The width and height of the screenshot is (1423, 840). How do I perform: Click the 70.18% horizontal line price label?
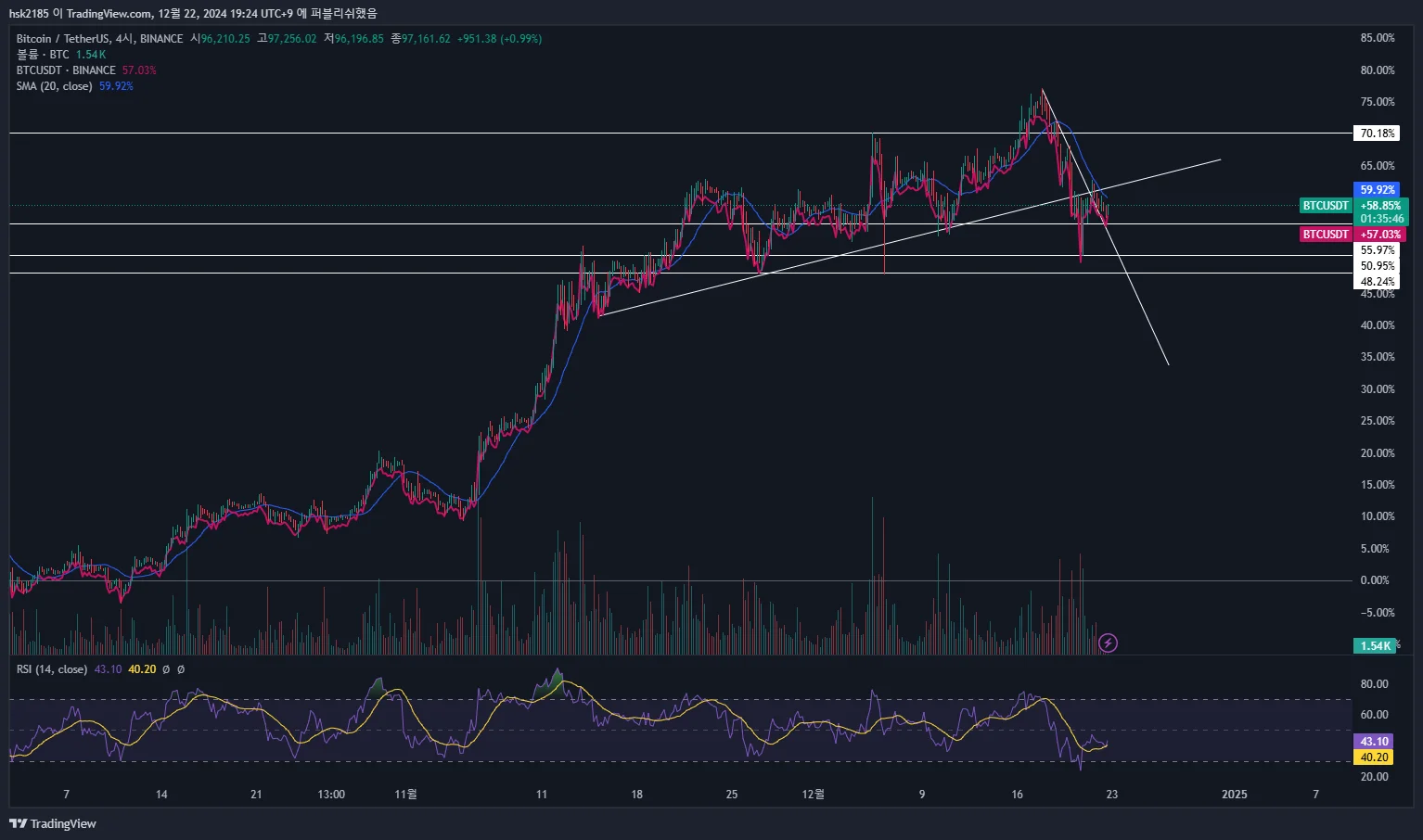[1377, 134]
